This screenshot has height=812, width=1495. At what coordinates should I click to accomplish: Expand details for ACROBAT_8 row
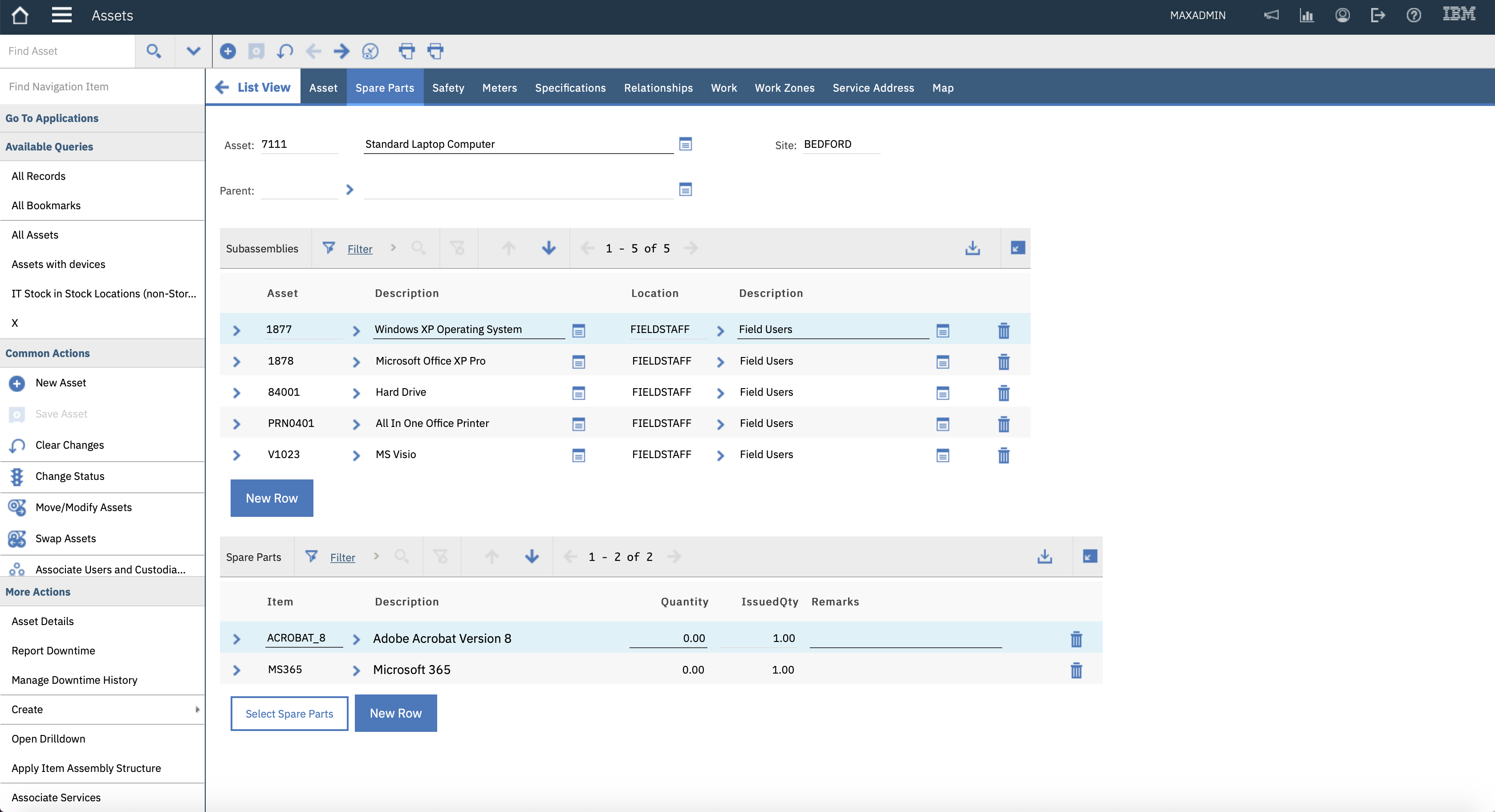(x=236, y=639)
